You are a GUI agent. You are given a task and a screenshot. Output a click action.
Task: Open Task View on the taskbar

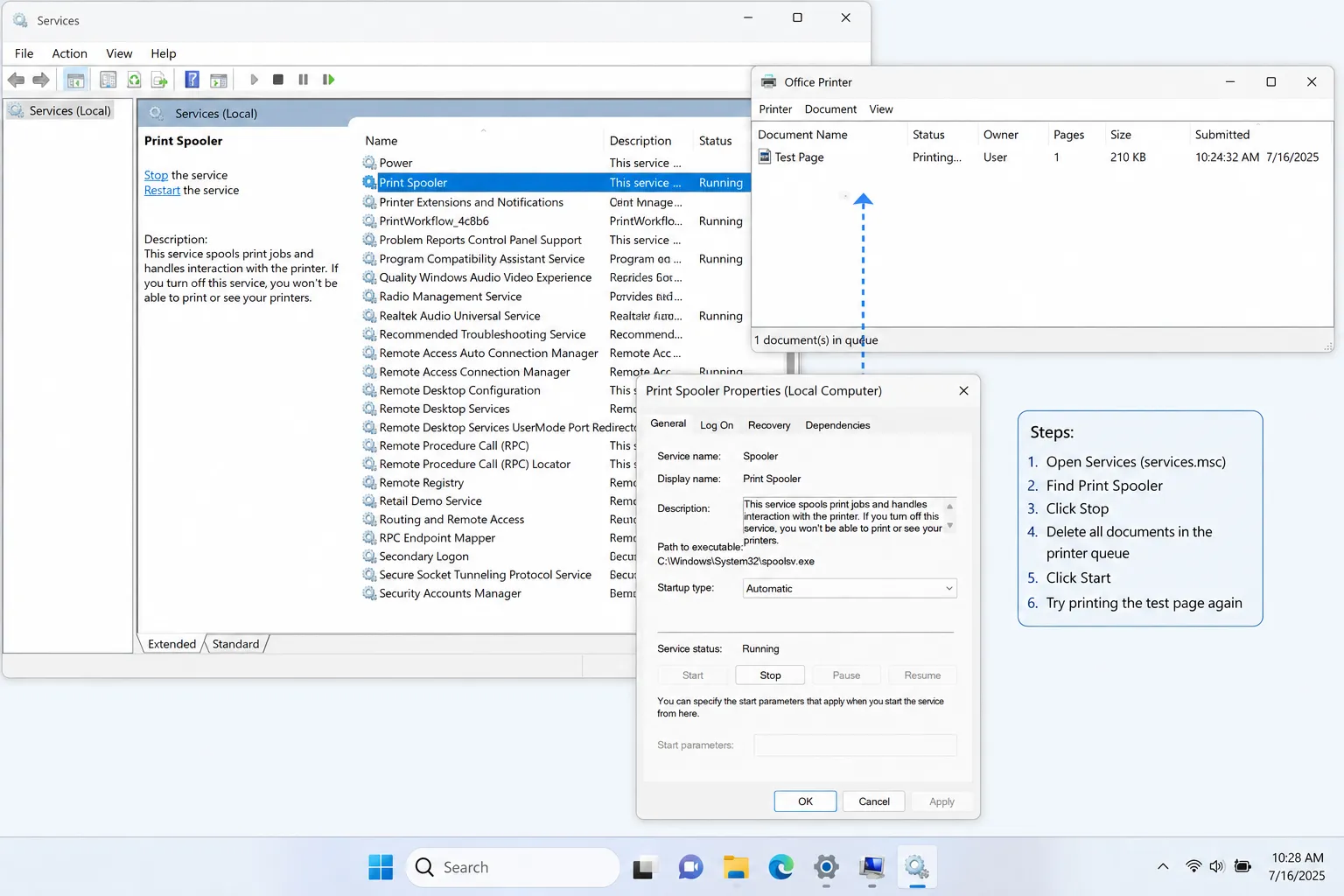pos(643,867)
